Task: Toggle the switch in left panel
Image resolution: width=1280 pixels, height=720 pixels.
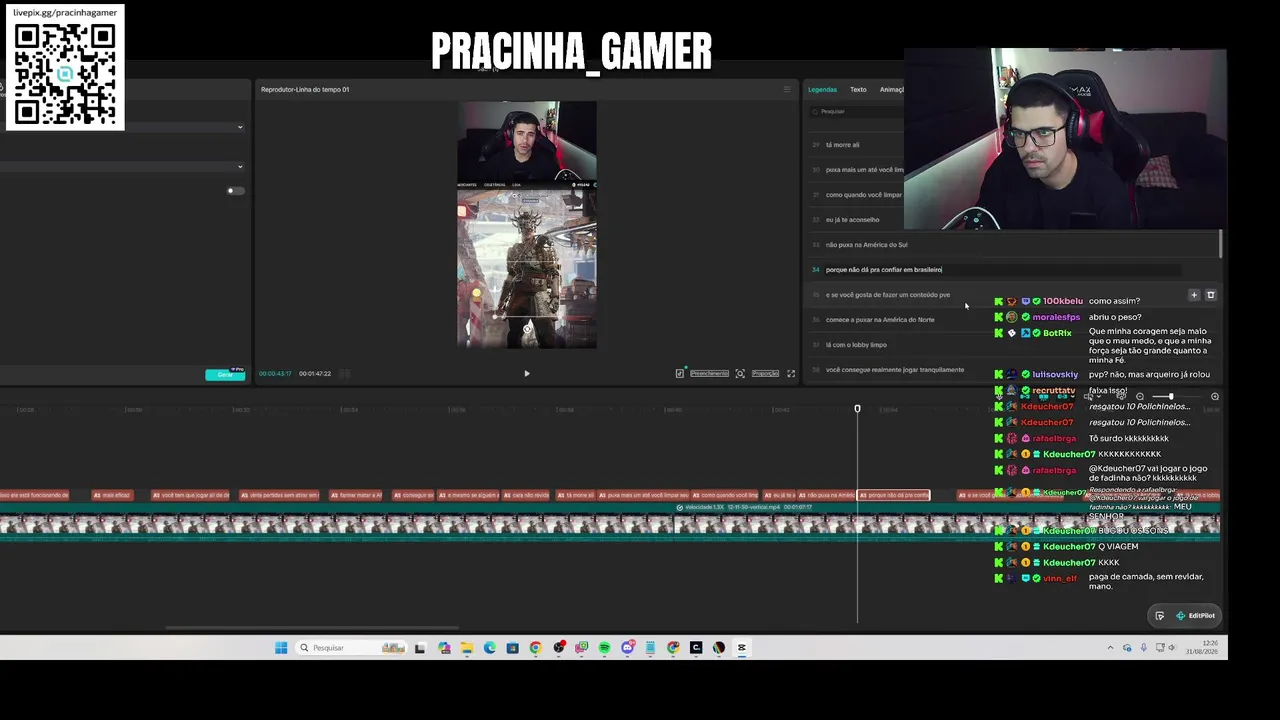Action: [x=235, y=191]
